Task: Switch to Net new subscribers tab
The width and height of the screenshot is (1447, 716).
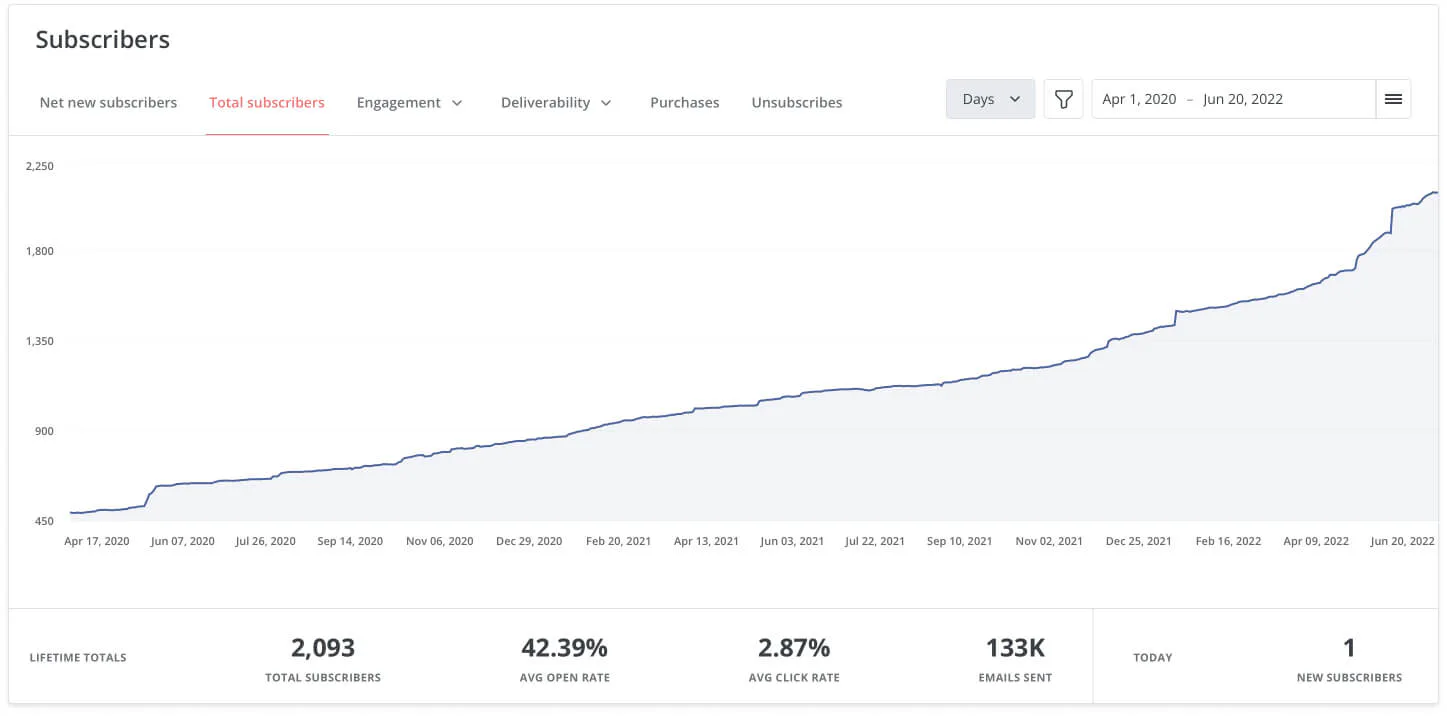Action: coord(108,102)
